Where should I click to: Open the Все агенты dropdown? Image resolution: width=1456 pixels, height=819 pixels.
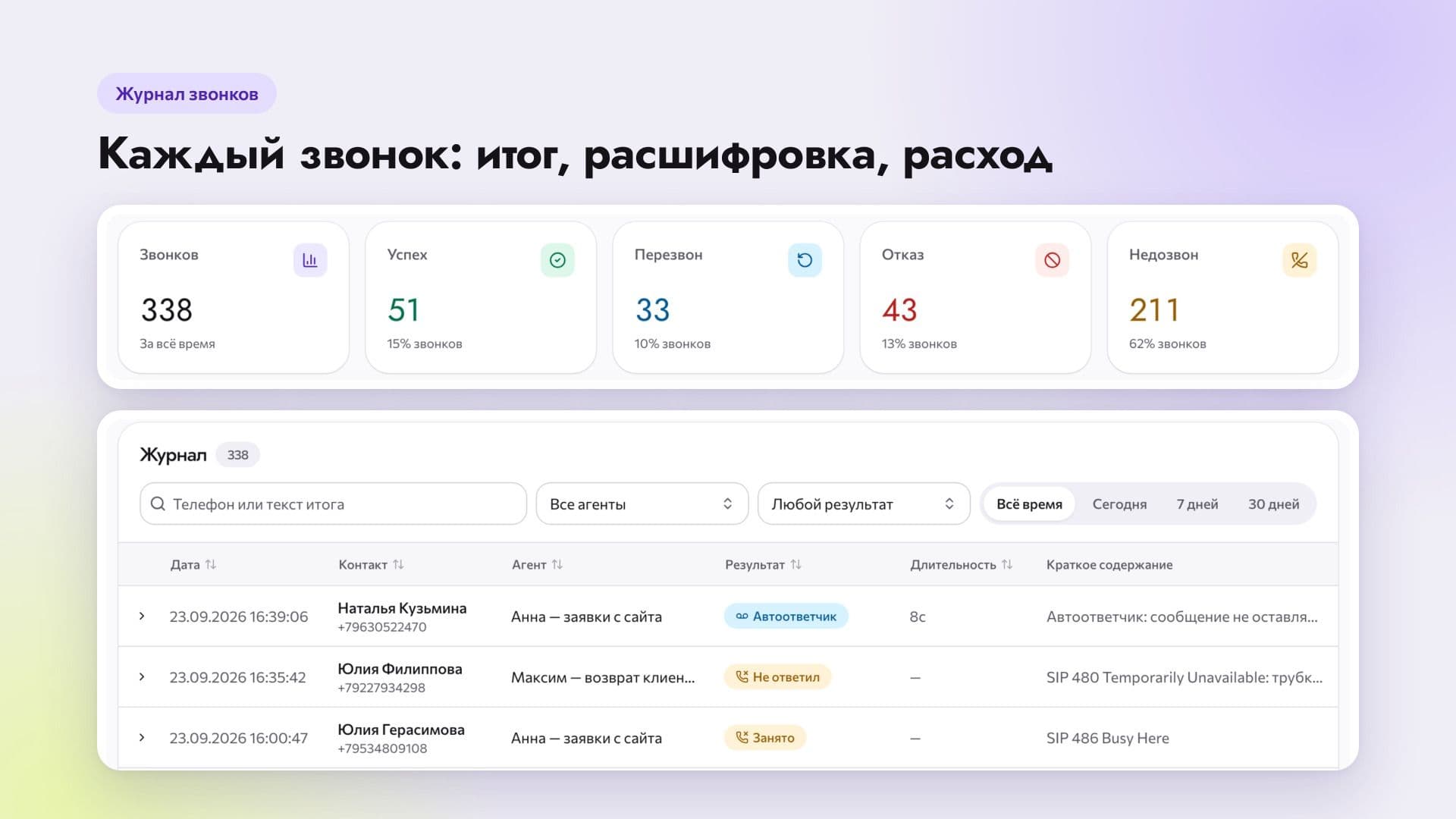click(x=642, y=504)
